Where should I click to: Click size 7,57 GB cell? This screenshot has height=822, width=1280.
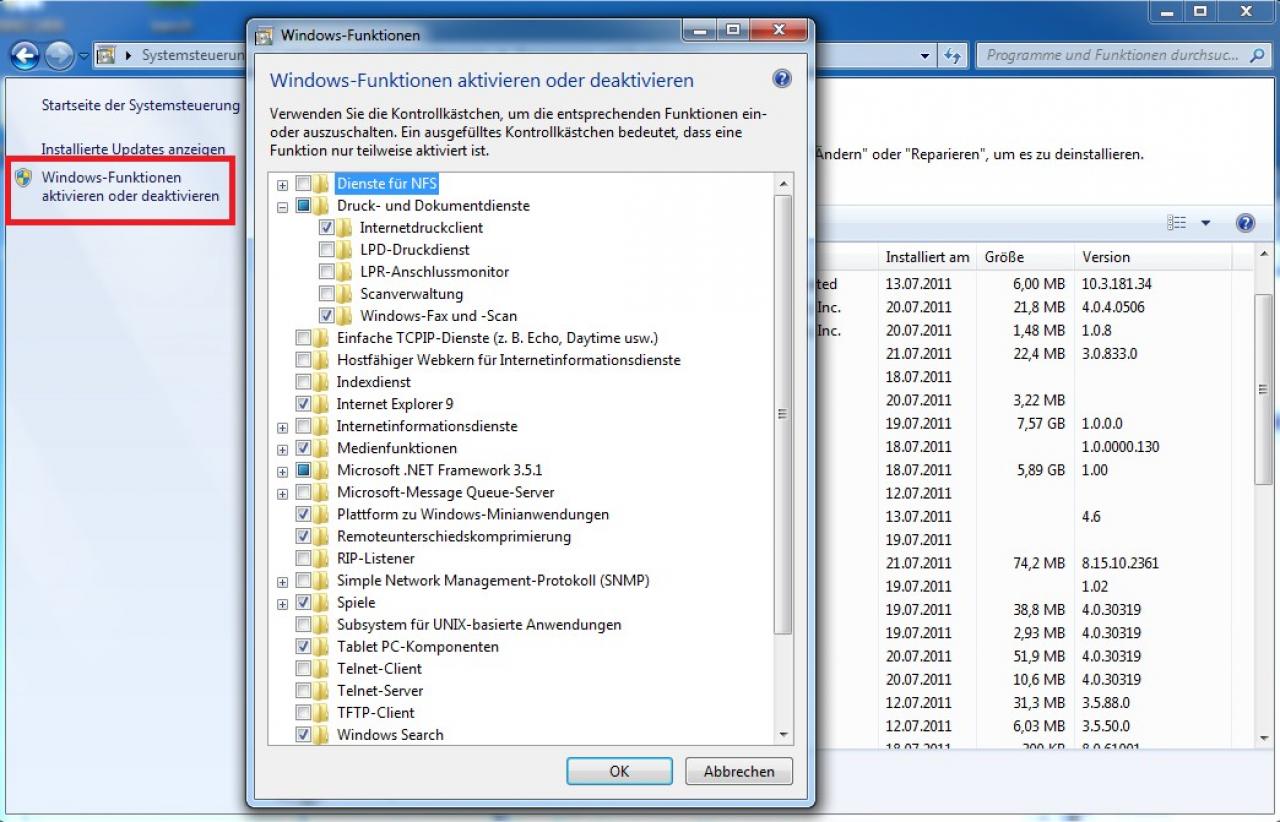[x=1039, y=424]
